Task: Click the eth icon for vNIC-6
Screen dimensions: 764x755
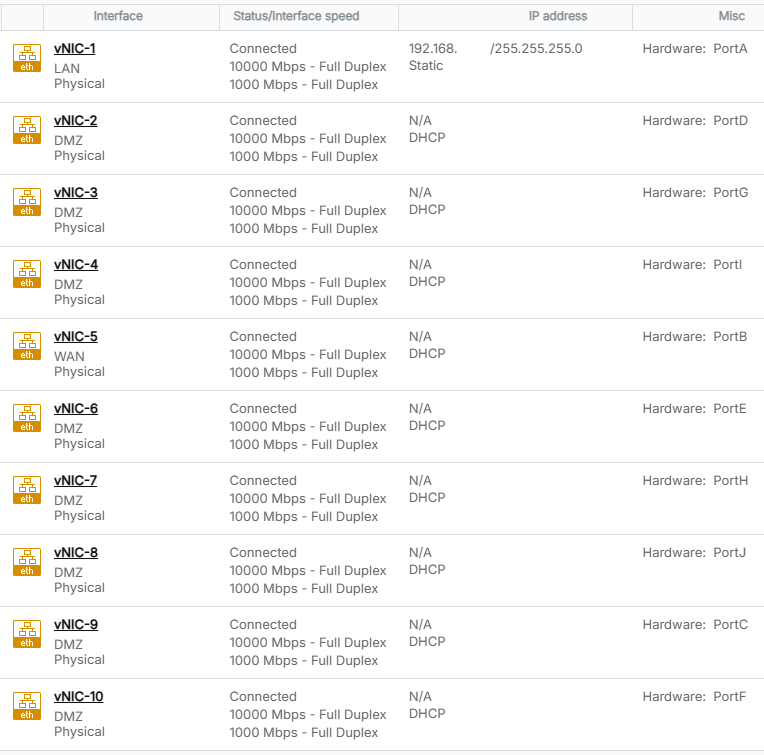Action: (27, 418)
